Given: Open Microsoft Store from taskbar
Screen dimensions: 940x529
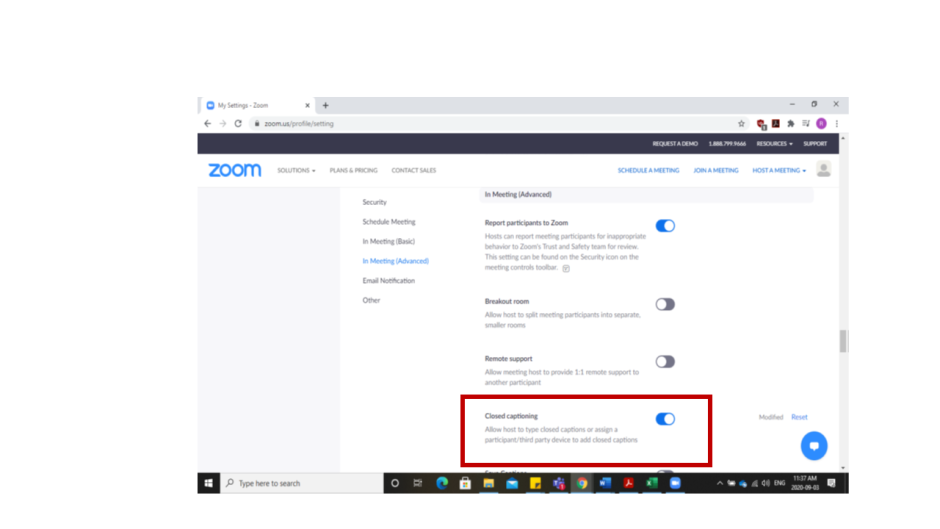Looking at the screenshot, I should [x=465, y=483].
